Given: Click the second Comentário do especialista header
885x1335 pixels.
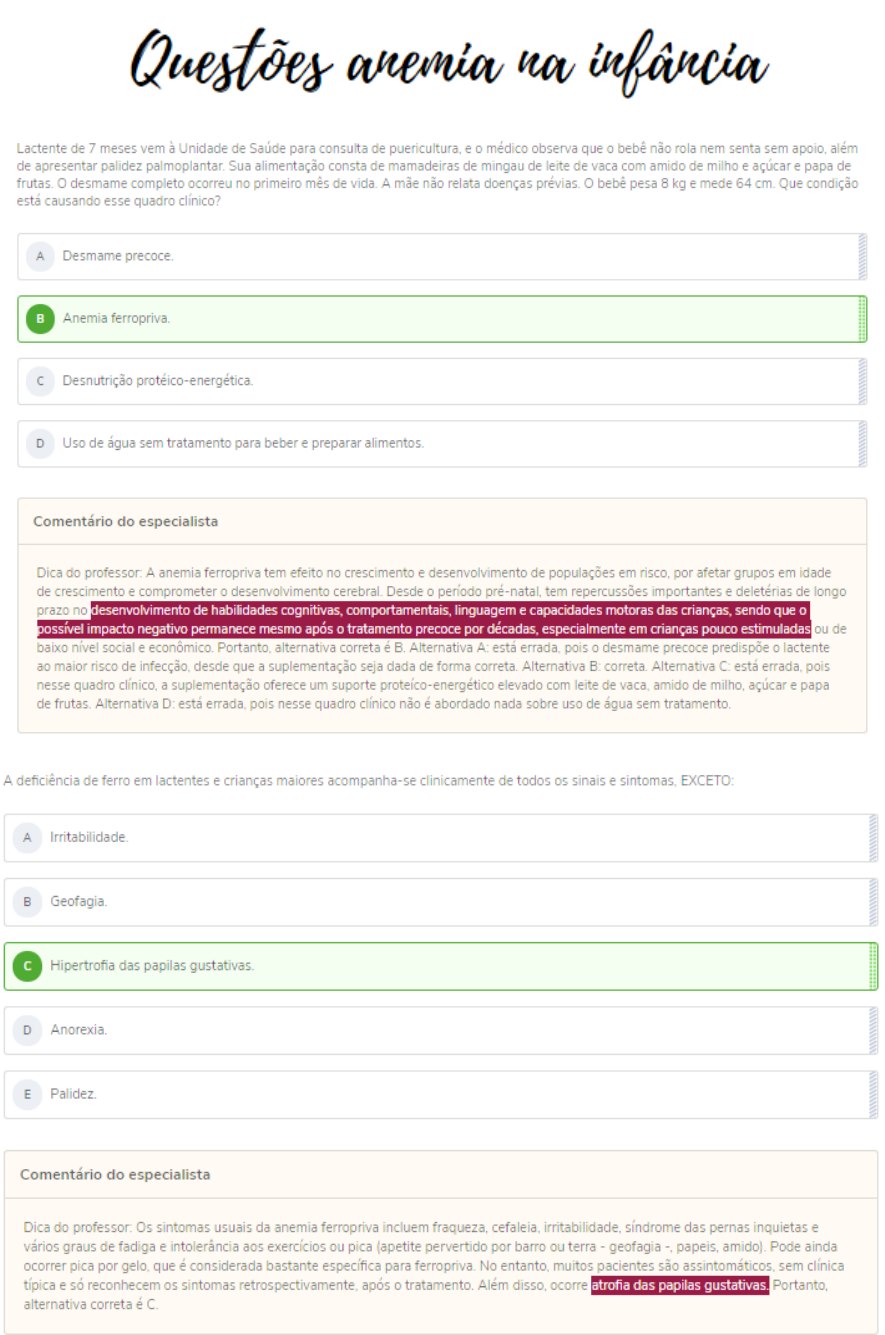Looking at the screenshot, I should [112, 1173].
